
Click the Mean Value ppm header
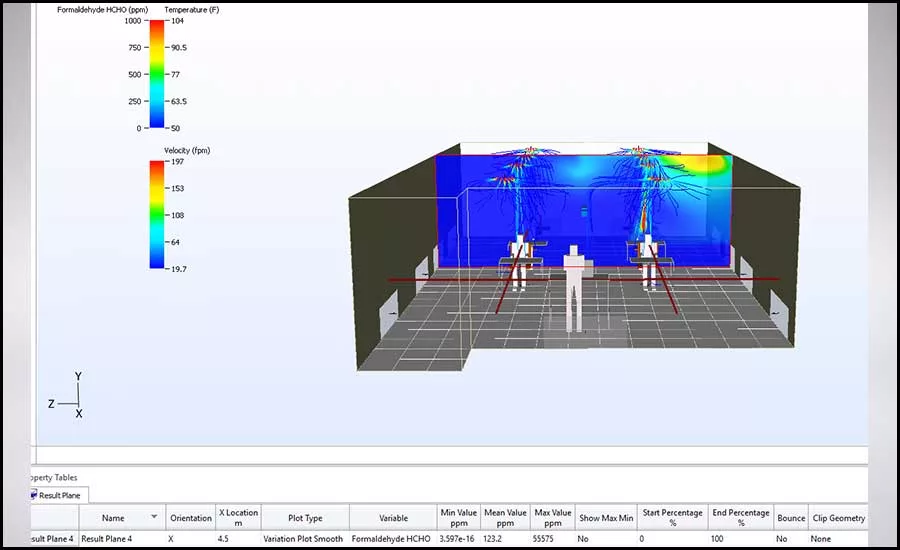pos(505,517)
